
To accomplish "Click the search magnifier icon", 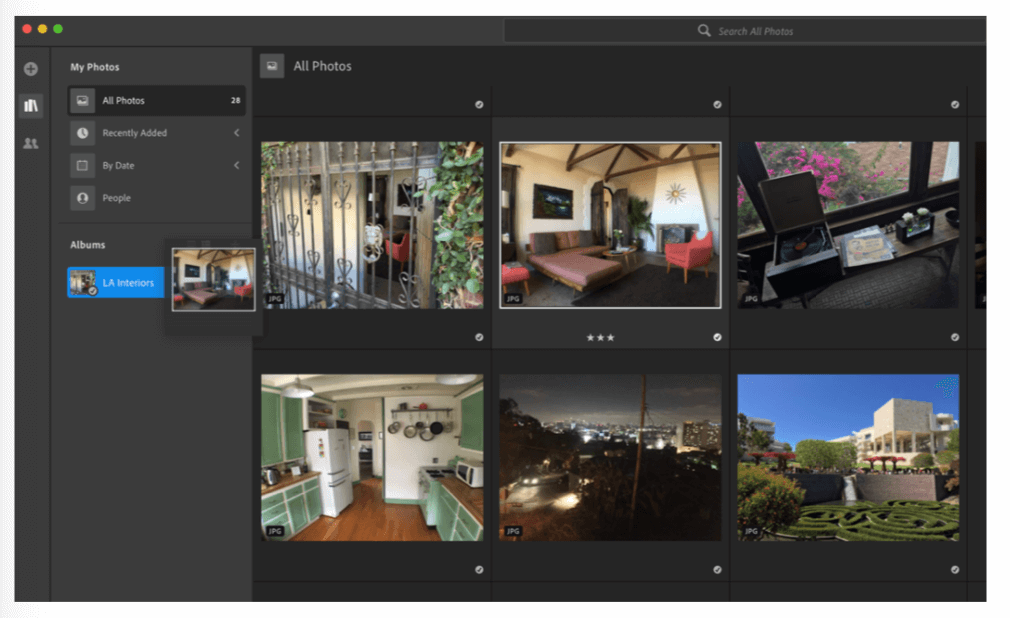I will pos(704,30).
